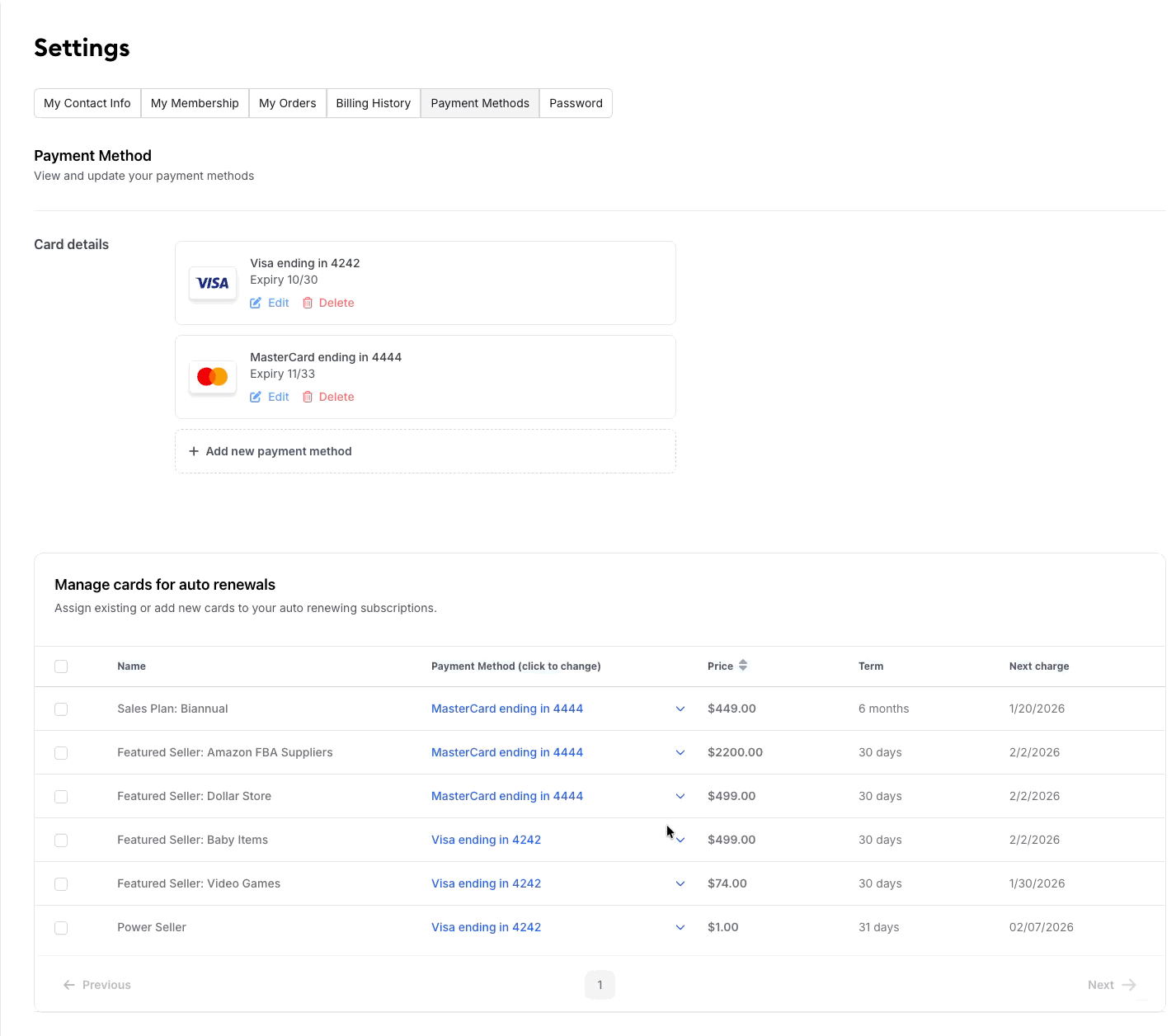
Task: Click the plus icon to add payment method
Action: click(194, 451)
